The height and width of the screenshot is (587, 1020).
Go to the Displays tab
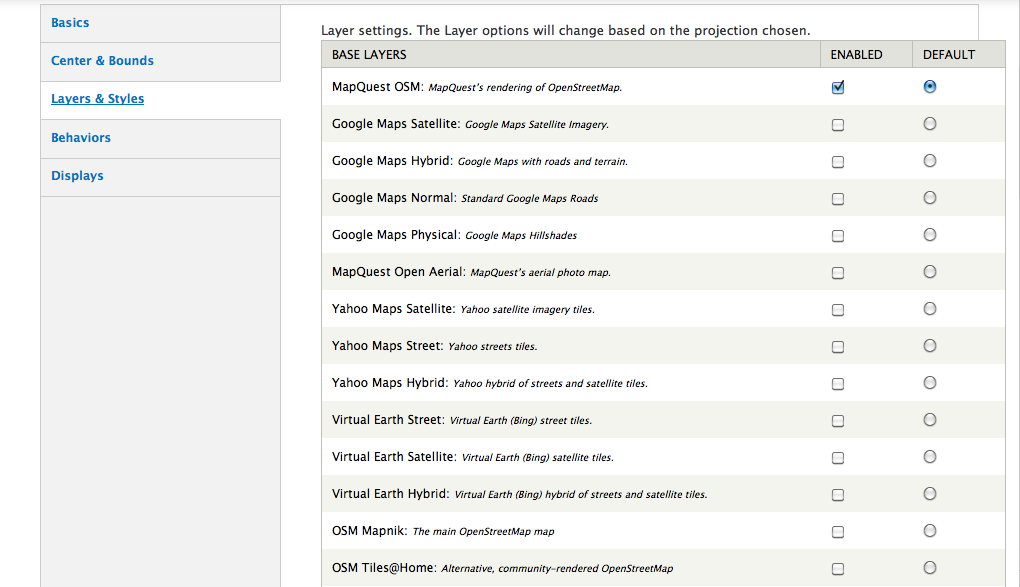click(x=77, y=176)
